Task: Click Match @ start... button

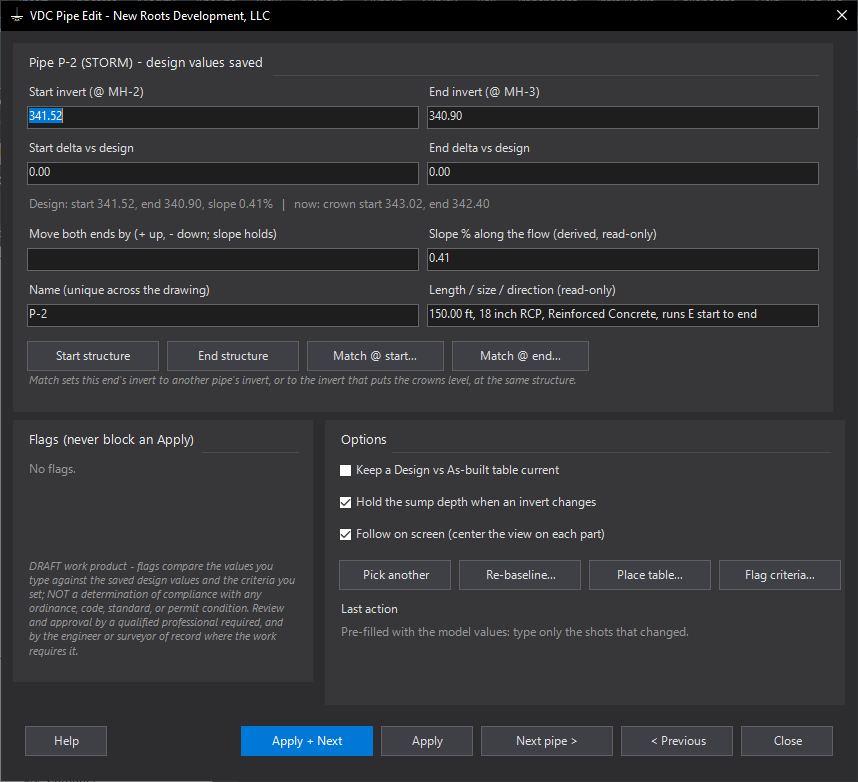Action: pos(375,356)
